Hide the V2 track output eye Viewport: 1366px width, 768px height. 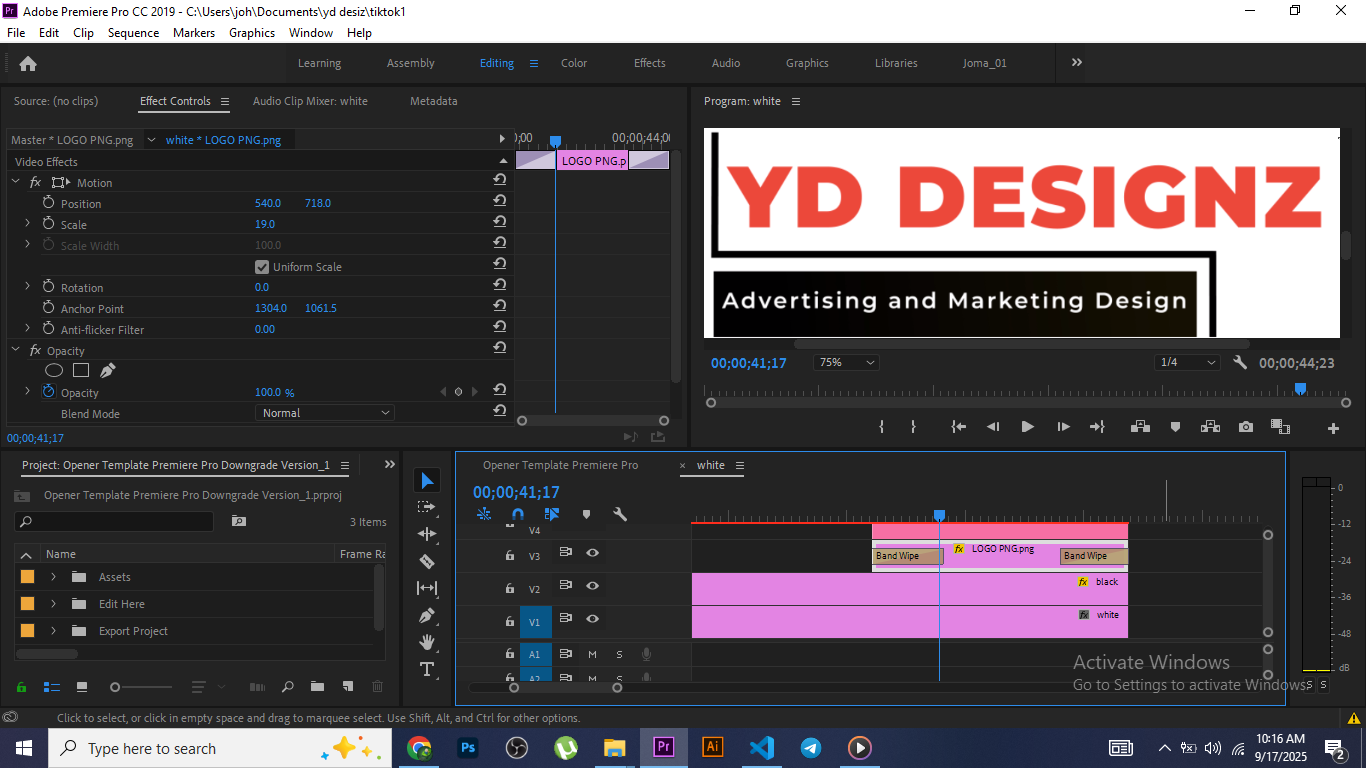[x=593, y=587]
